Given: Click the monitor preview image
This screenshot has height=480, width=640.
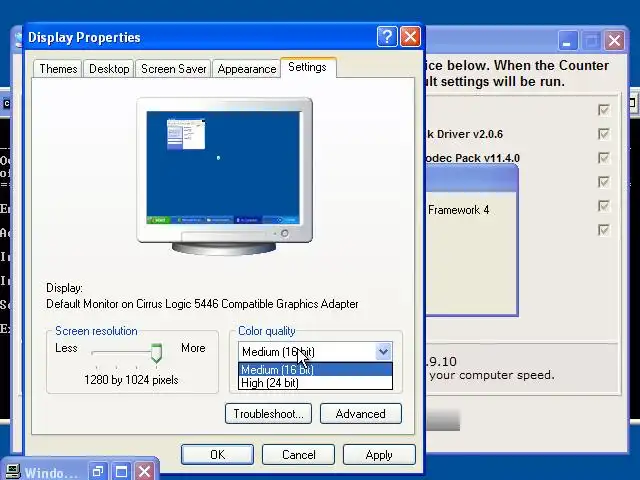Looking at the screenshot, I should [224, 176].
